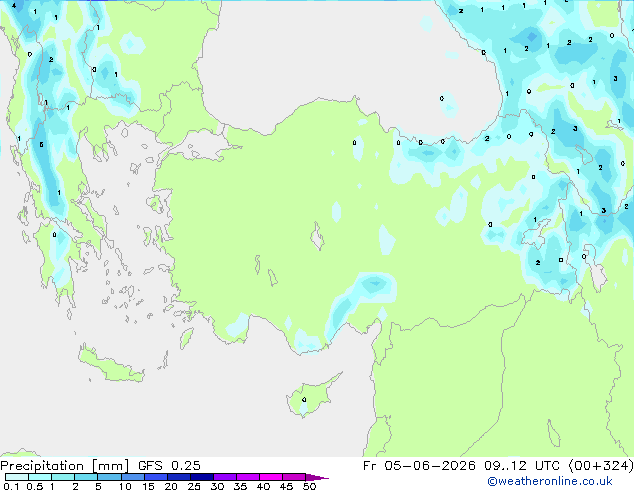This screenshot has height=490, width=634.
Task: Click the '09..12 UTC' time label
Action: point(522,466)
